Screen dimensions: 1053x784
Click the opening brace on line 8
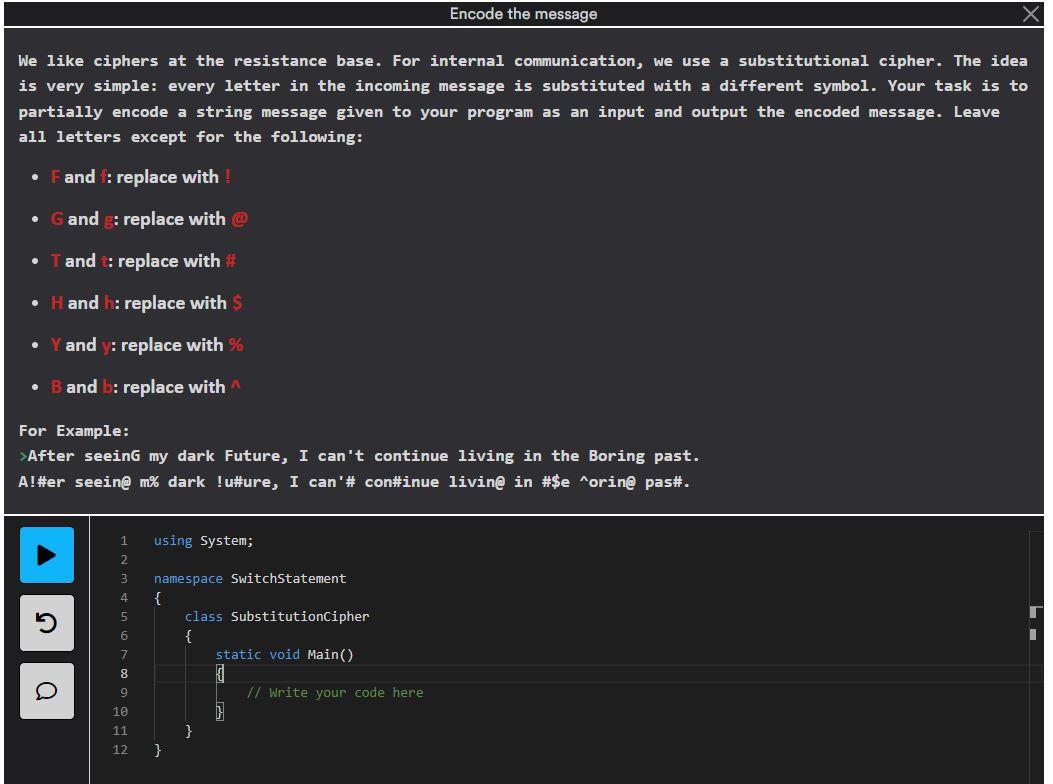[220, 673]
